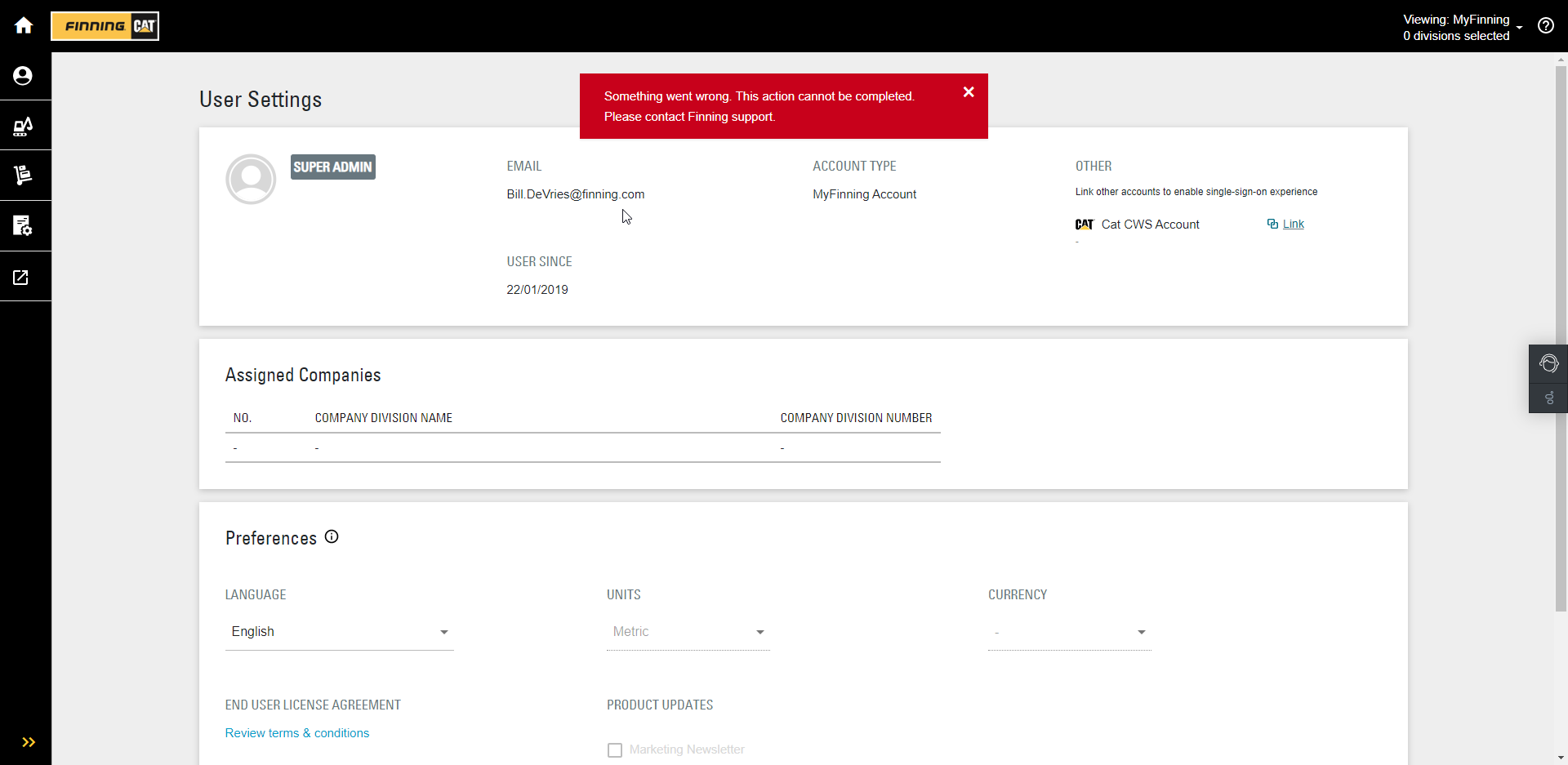This screenshot has width=1568, height=765.
Task: Open the excavator equipment sidebar icon
Action: pos(23,126)
